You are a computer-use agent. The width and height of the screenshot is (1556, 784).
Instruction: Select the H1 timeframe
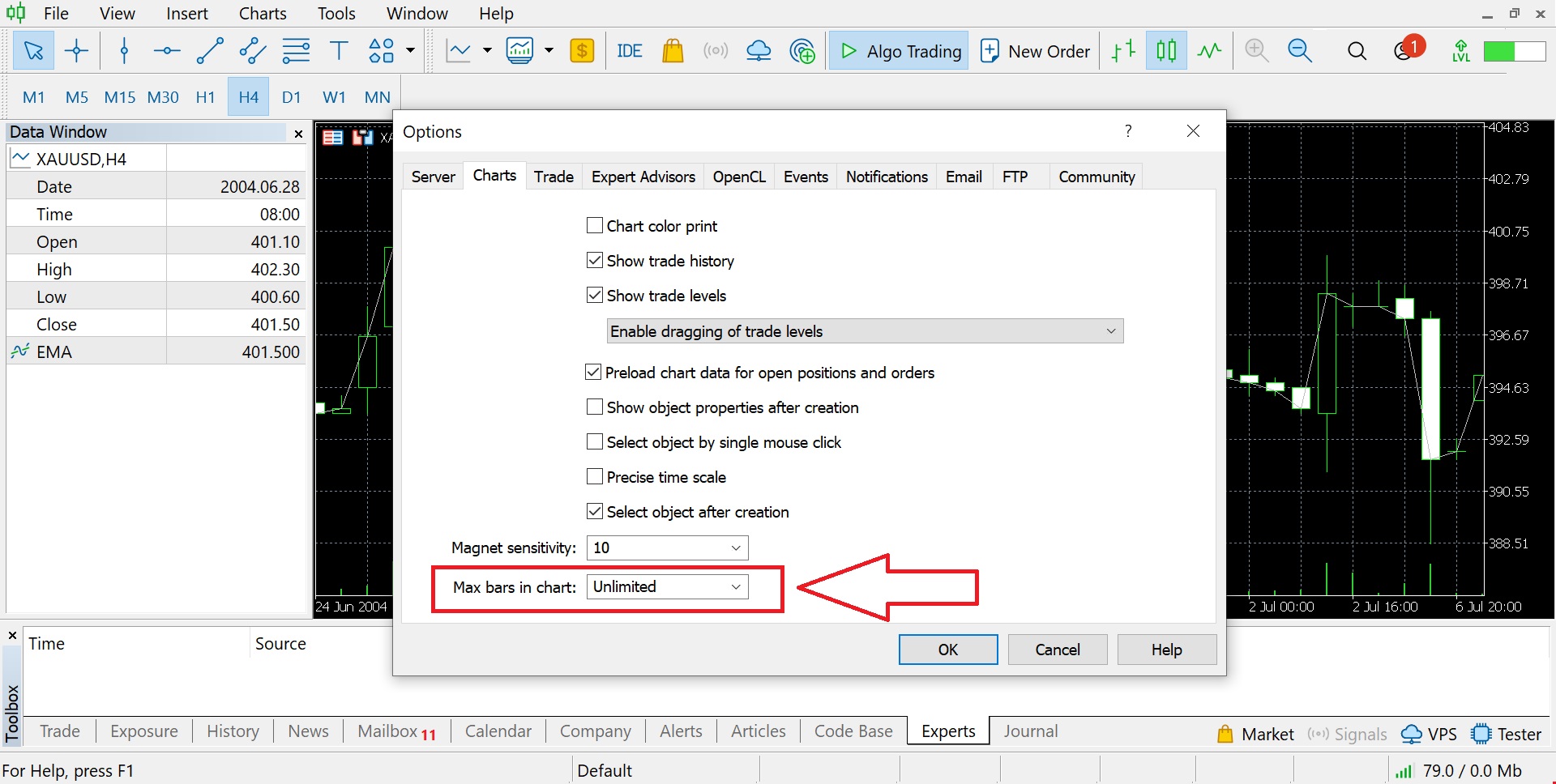[204, 96]
